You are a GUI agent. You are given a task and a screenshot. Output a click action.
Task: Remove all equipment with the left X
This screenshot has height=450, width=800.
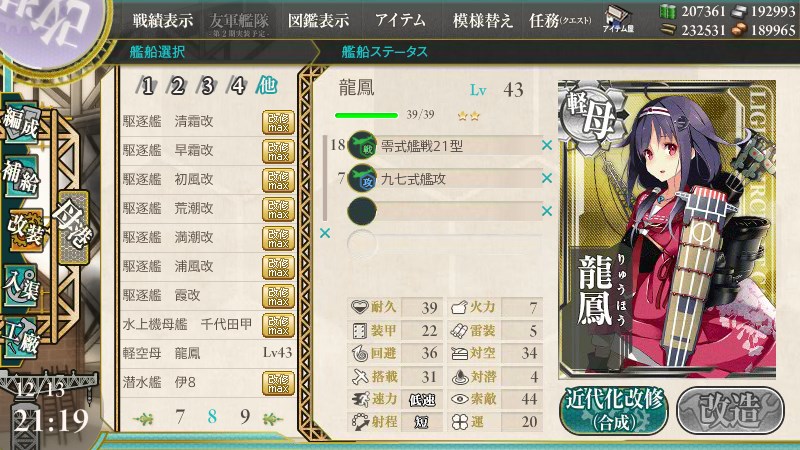[x=324, y=233]
